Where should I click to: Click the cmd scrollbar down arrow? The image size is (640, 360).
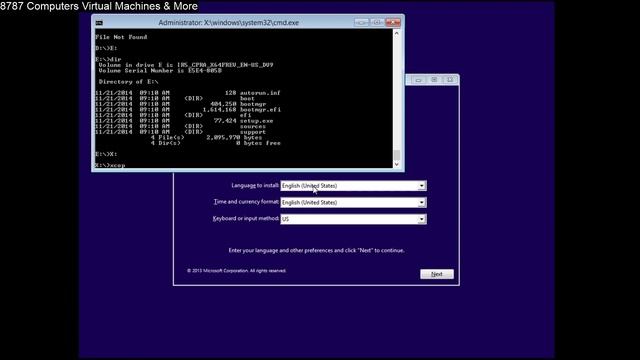coord(396,164)
